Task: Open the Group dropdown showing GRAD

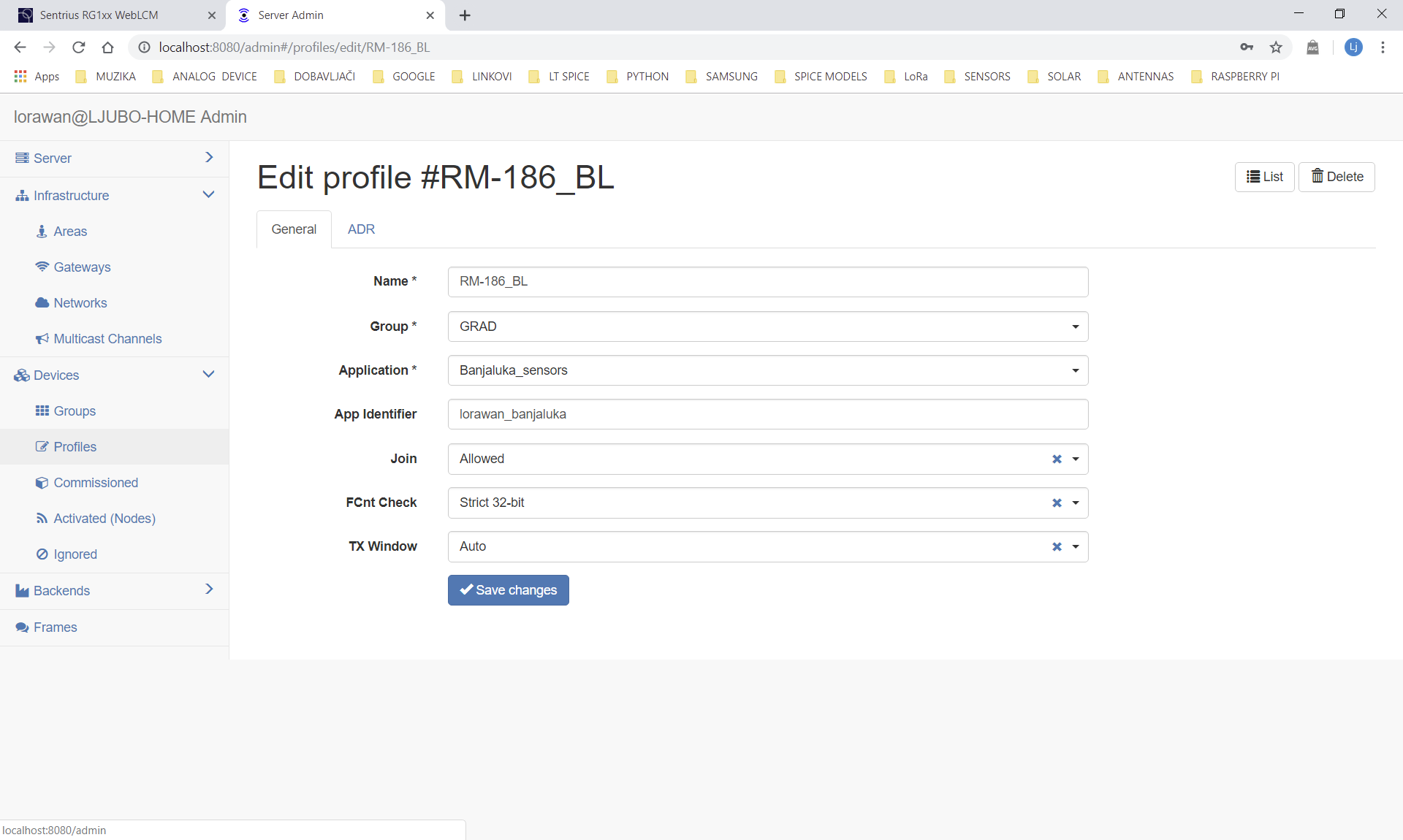Action: point(768,327)
